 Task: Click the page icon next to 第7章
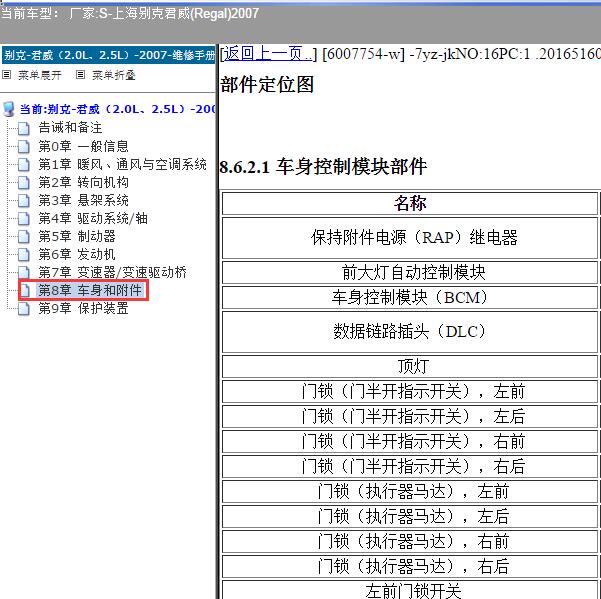24,272
